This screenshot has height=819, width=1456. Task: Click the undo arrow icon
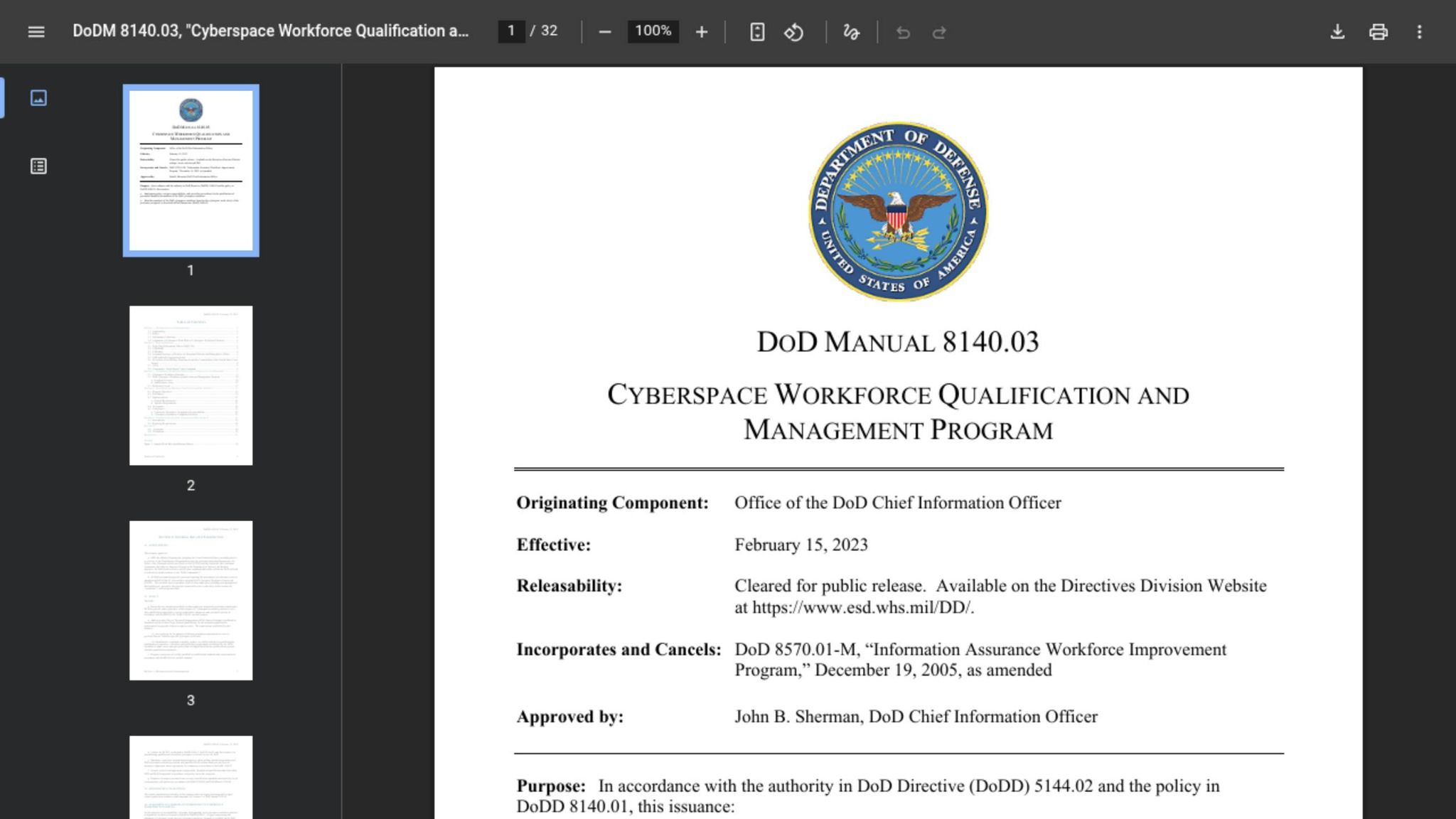(903, 32)
